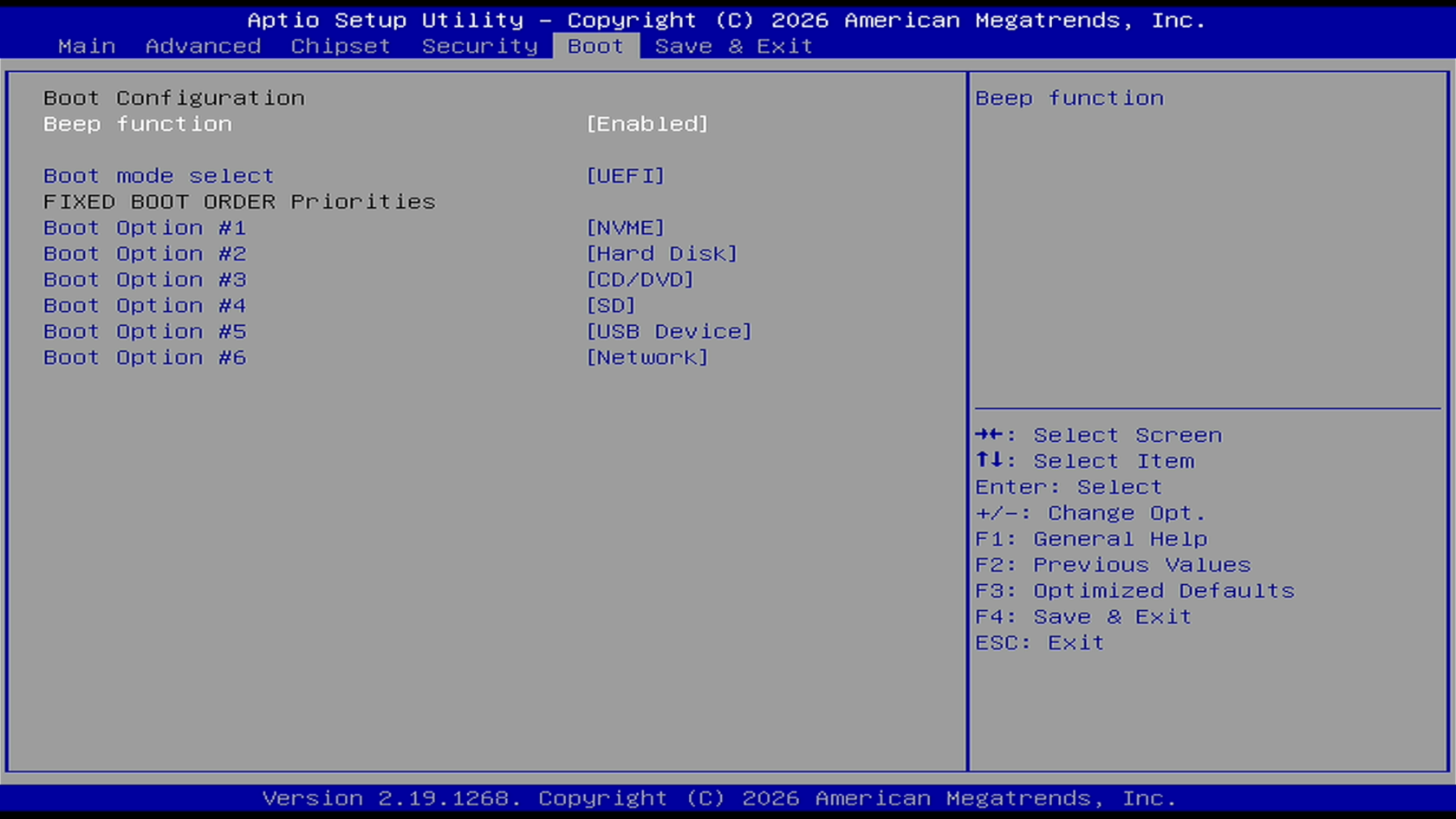Click the Beep function help description text
Viewport: 1456px width, 819px height.
click(1069, 98)
